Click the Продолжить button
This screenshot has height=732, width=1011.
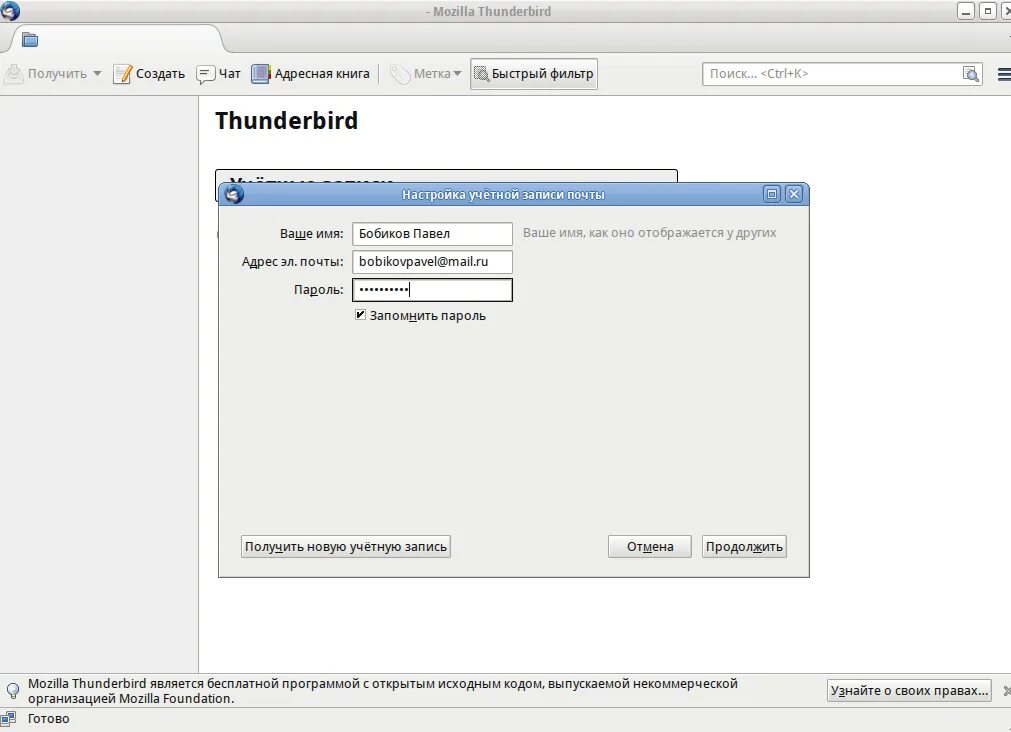pyautogui.click(x=744, y=546)
